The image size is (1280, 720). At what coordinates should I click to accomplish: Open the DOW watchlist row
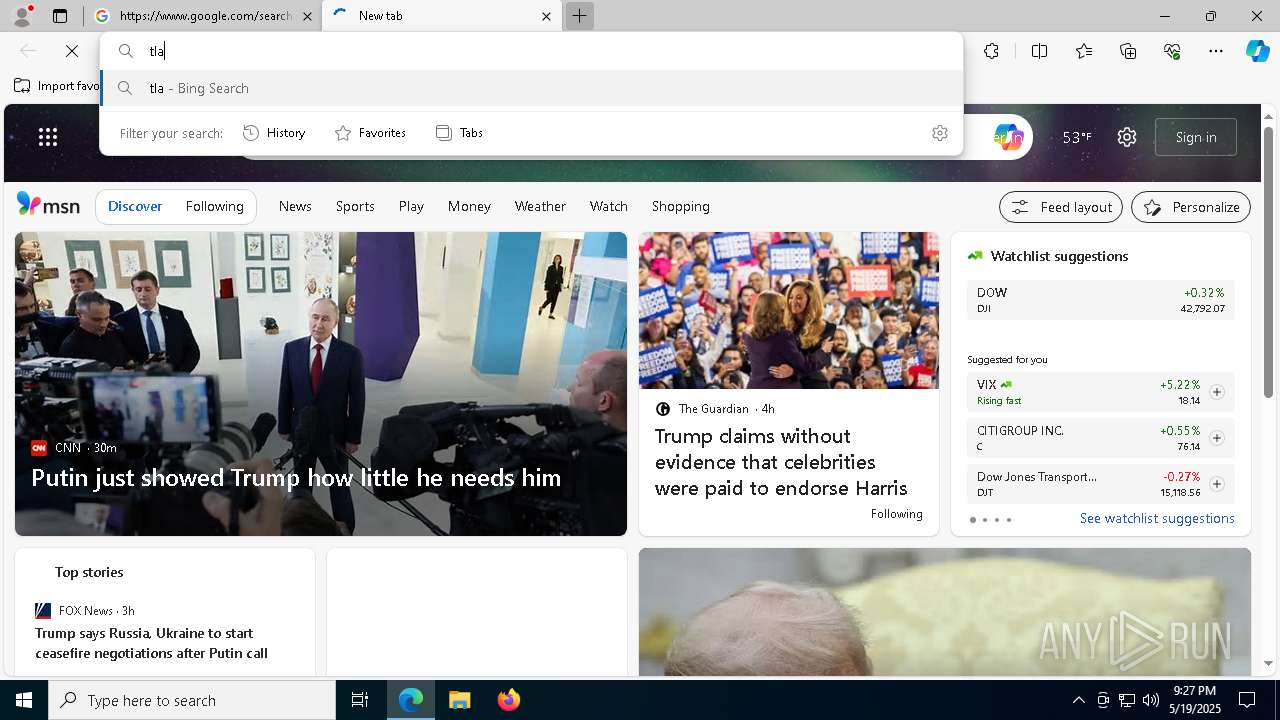[1101, 300]
